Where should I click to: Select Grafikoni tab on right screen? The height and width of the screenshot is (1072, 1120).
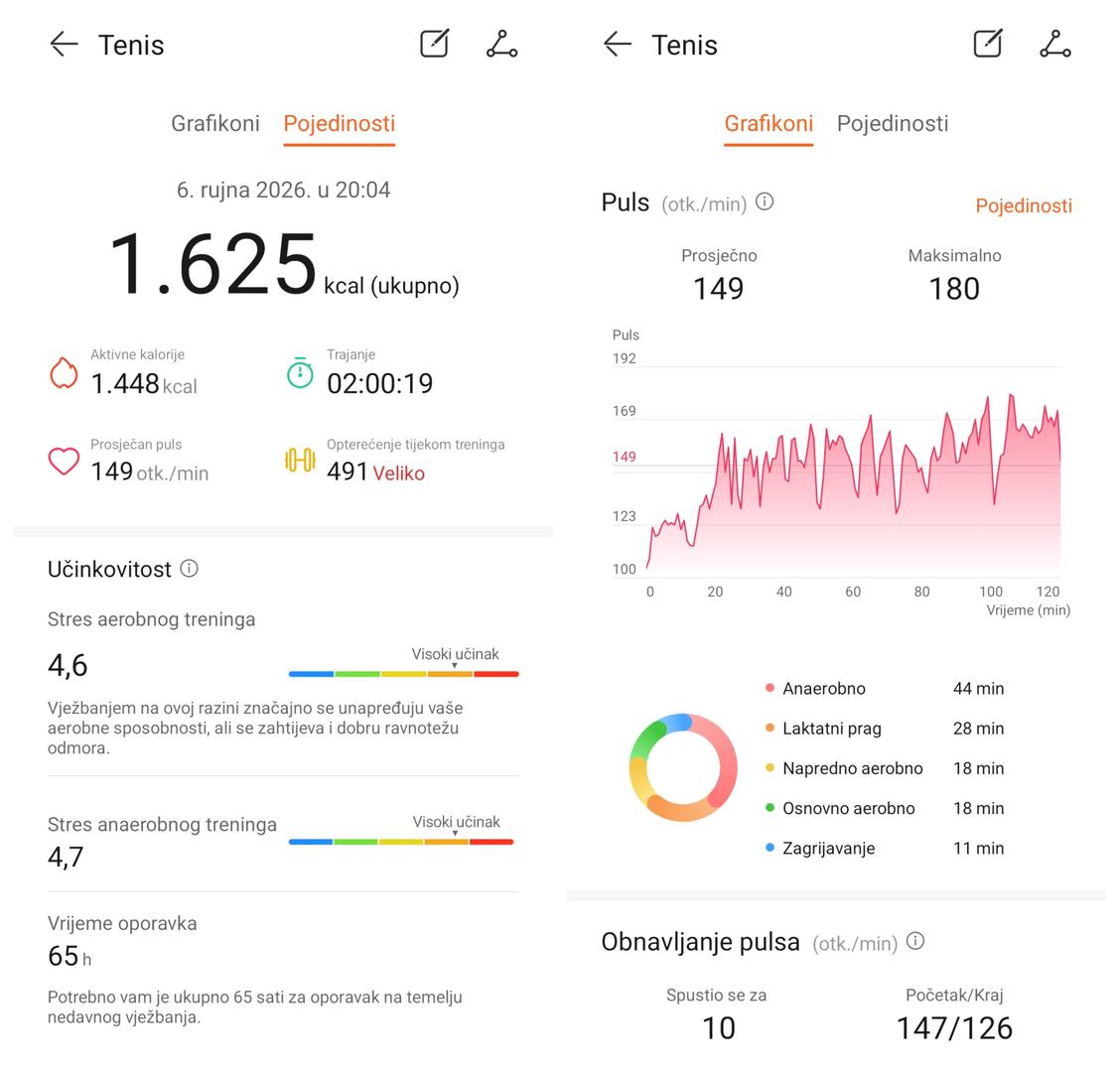tap(769, 123)
